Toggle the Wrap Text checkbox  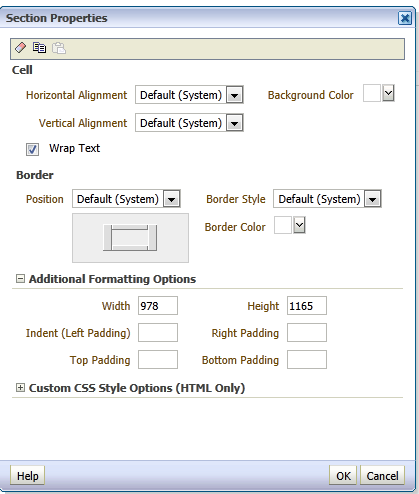(32, 149)
